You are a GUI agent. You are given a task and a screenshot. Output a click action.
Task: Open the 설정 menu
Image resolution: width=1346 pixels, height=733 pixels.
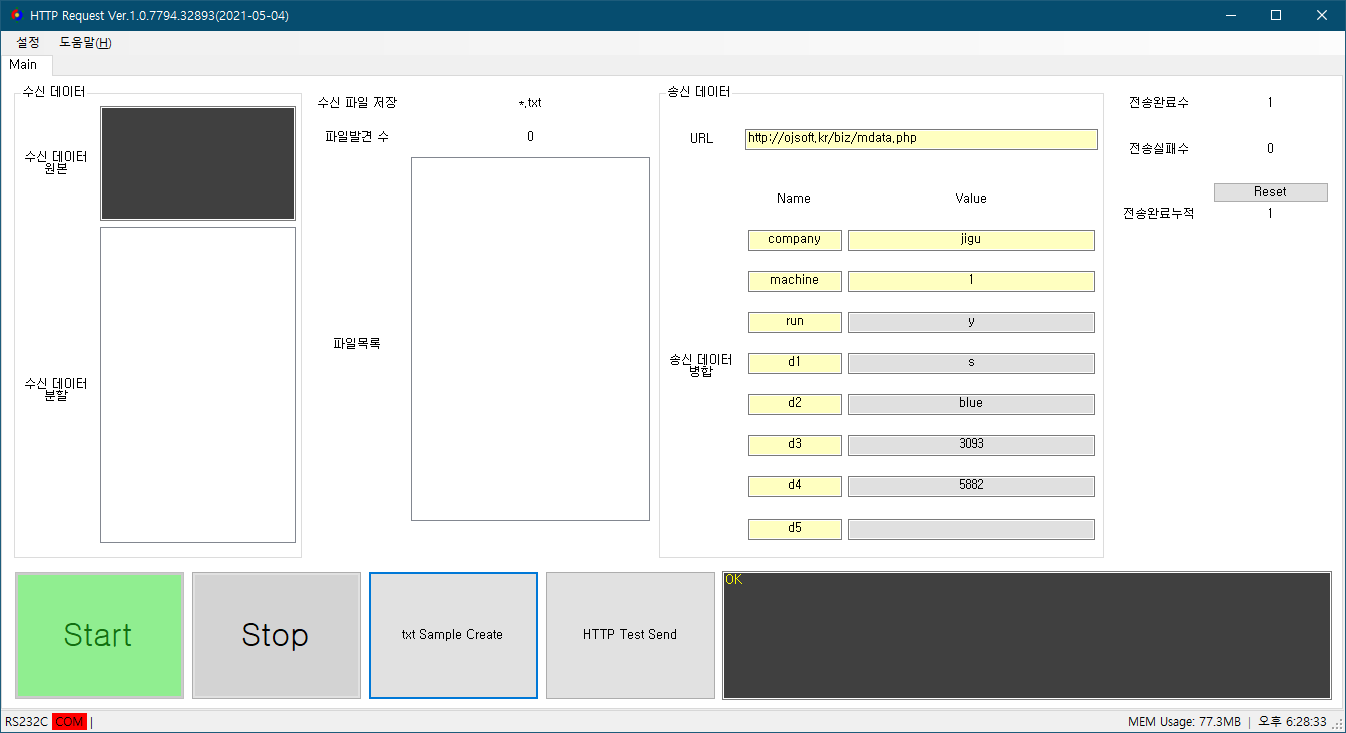click(28, 43)
